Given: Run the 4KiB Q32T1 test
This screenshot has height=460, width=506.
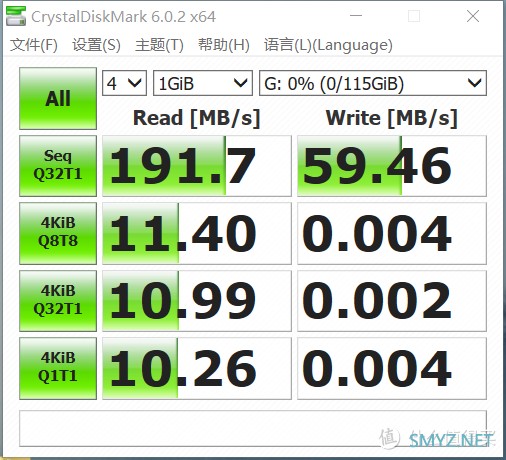Looking at the screenshot, I should coord(58,301).
